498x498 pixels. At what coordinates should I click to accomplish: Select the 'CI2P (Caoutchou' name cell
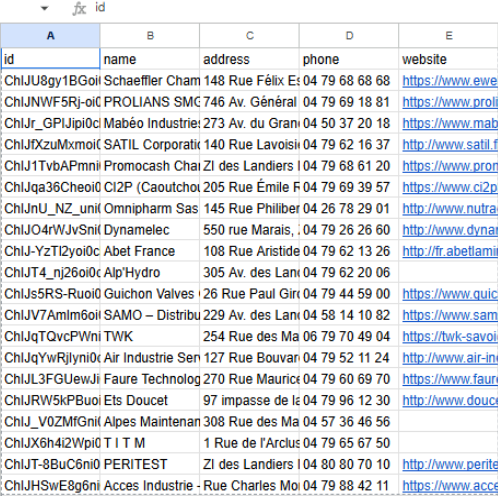click(150, 187)
